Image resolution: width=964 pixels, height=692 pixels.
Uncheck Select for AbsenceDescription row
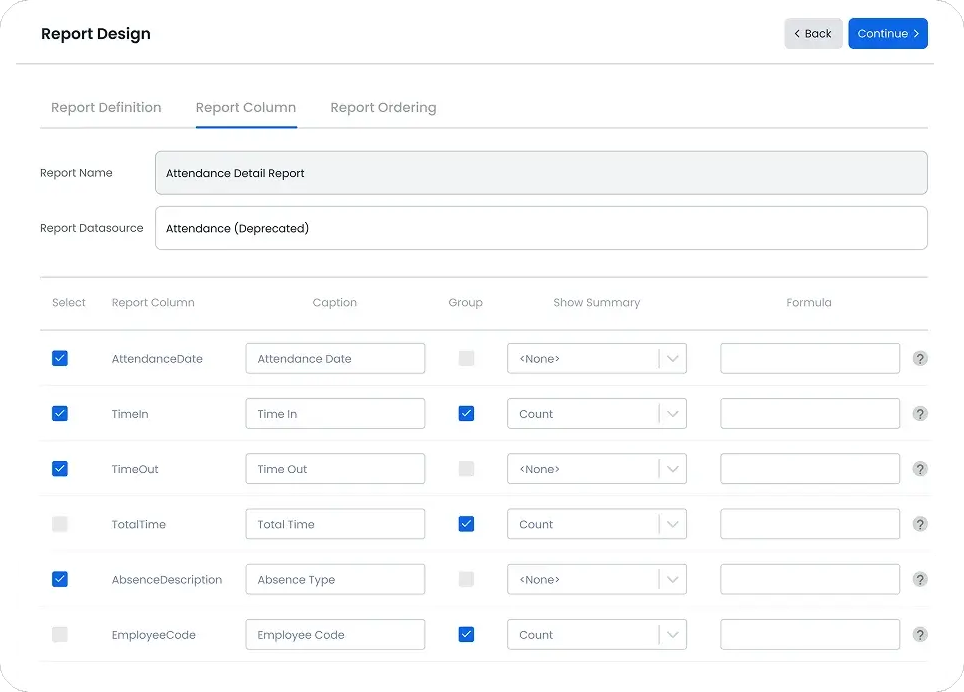(60, 580)
